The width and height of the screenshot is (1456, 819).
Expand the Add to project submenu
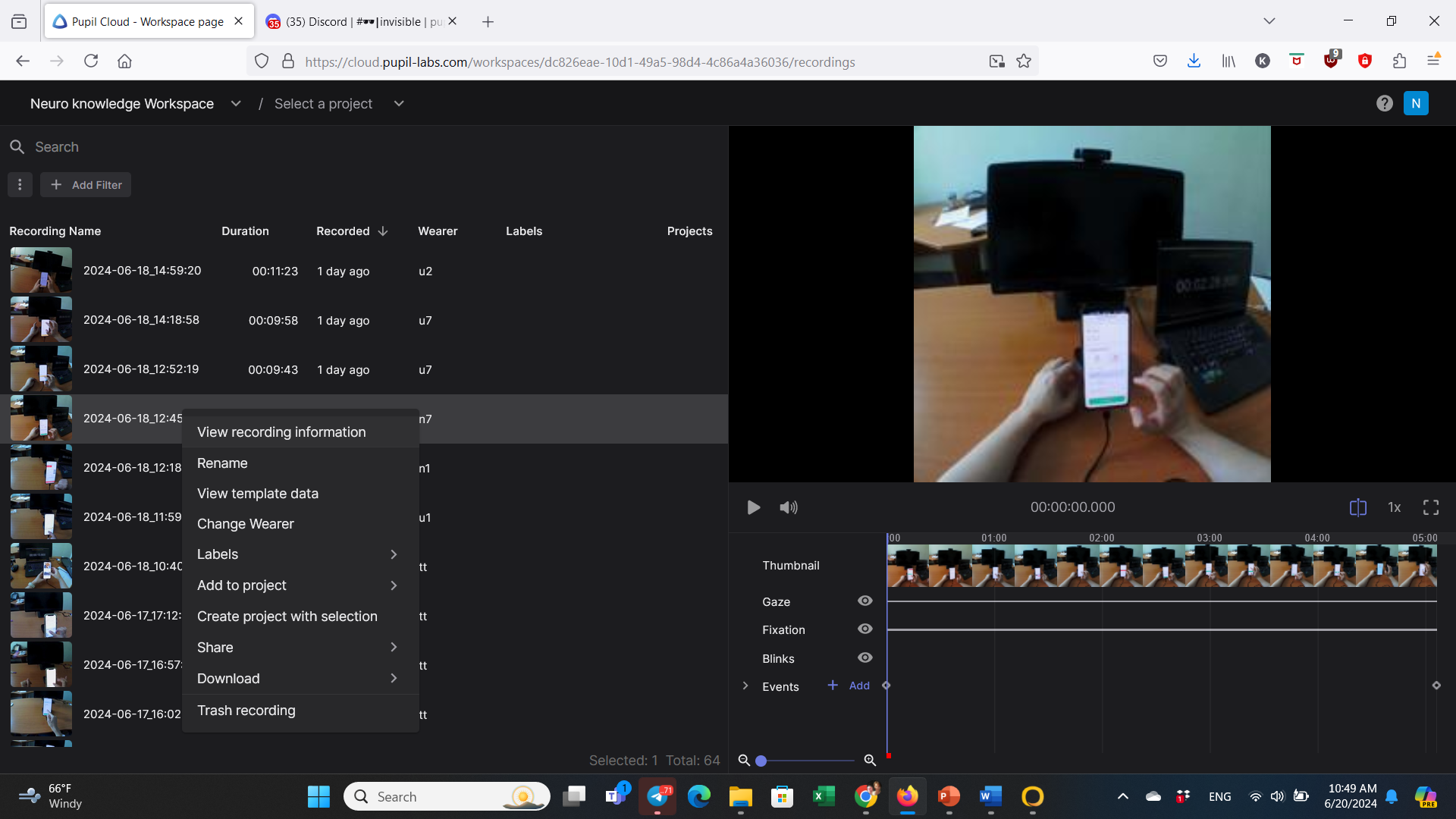(300, 585)
